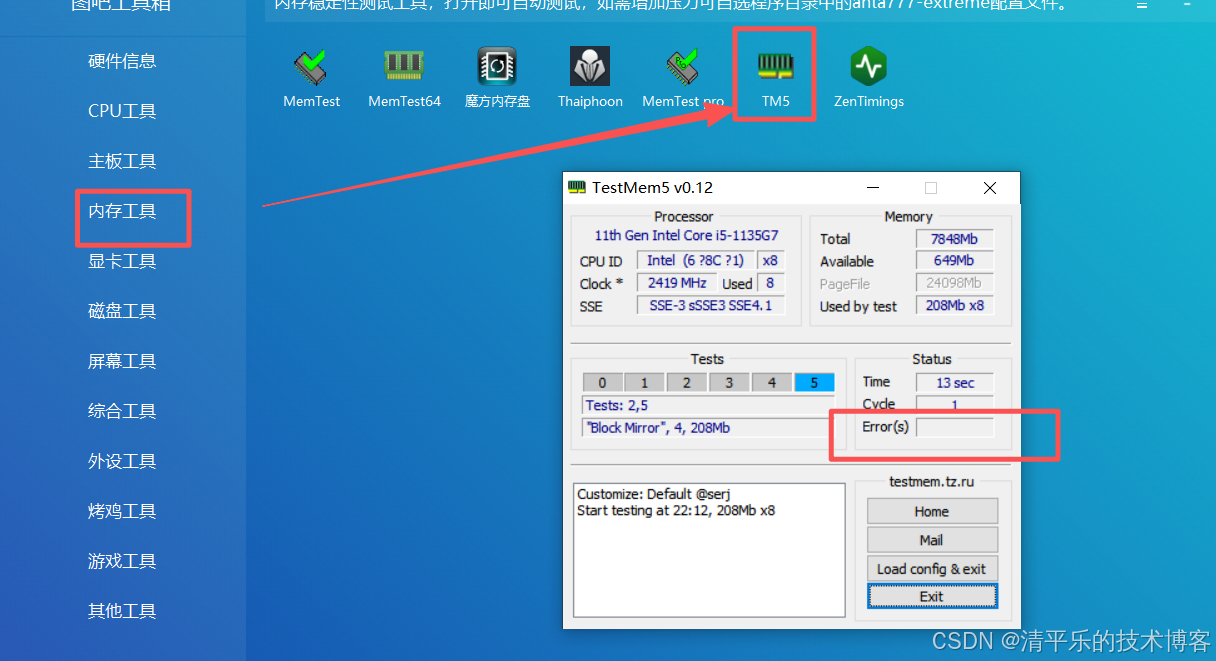1216x661 pixels.
Task: Click test indicator 0
Action: (602, 382)
